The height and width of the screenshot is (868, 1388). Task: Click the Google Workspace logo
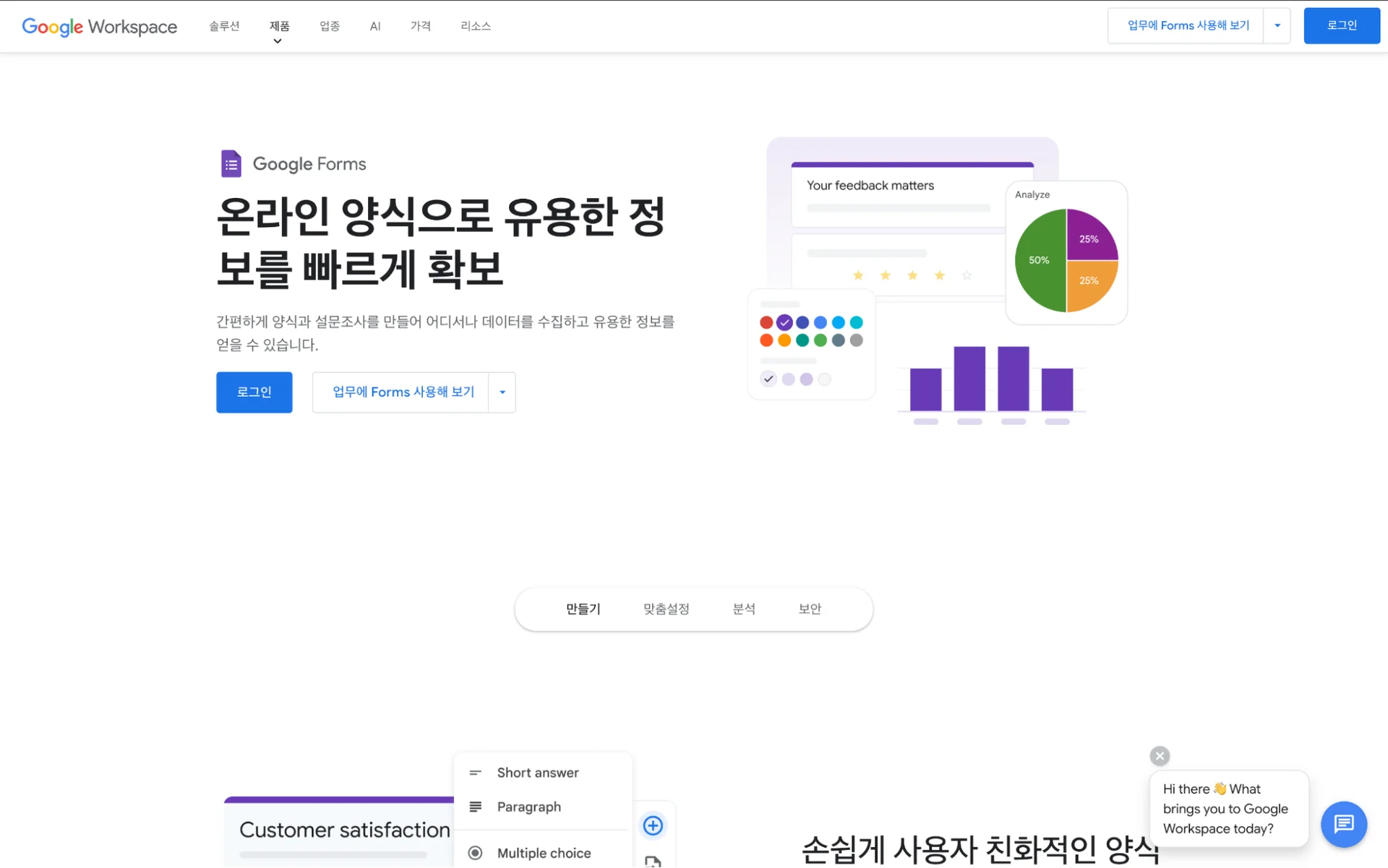pyautogui.click(x=99, y=27)
